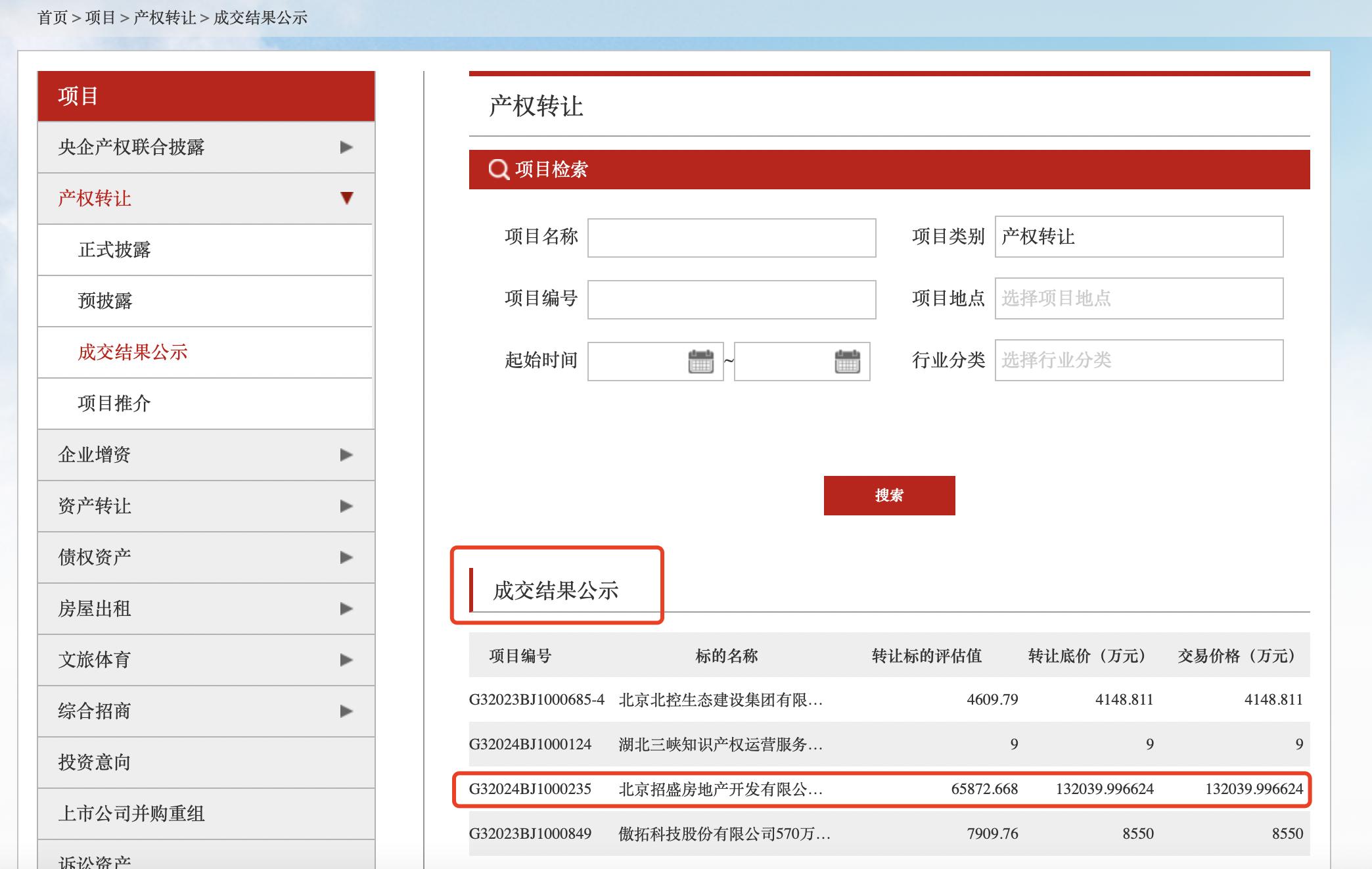Click the magnifier icon beside 项目检索
The width and height of the screenshot is (1372, 869).
point(499,170)
